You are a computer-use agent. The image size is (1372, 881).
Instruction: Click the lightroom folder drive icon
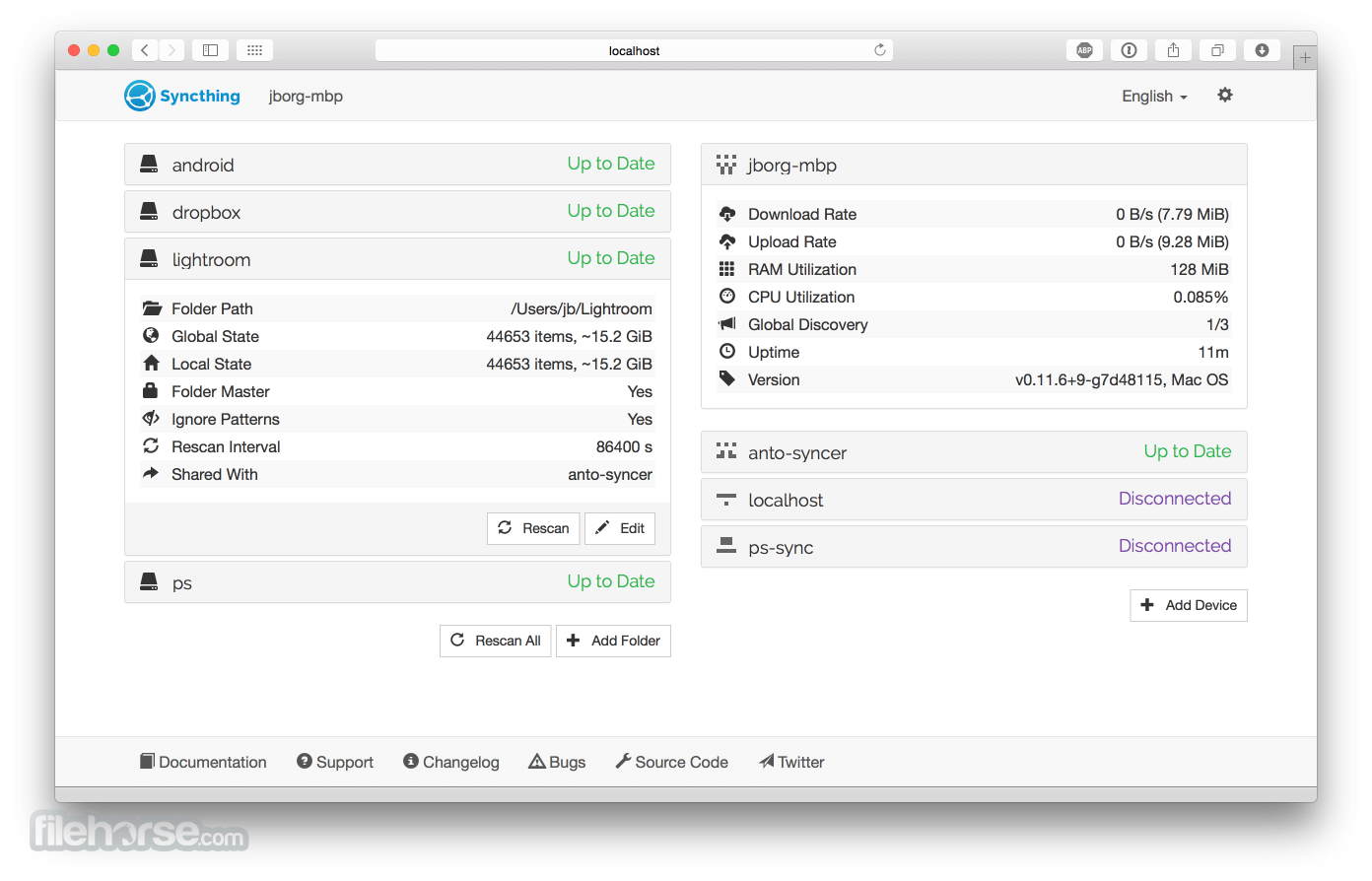pos(149,258)
